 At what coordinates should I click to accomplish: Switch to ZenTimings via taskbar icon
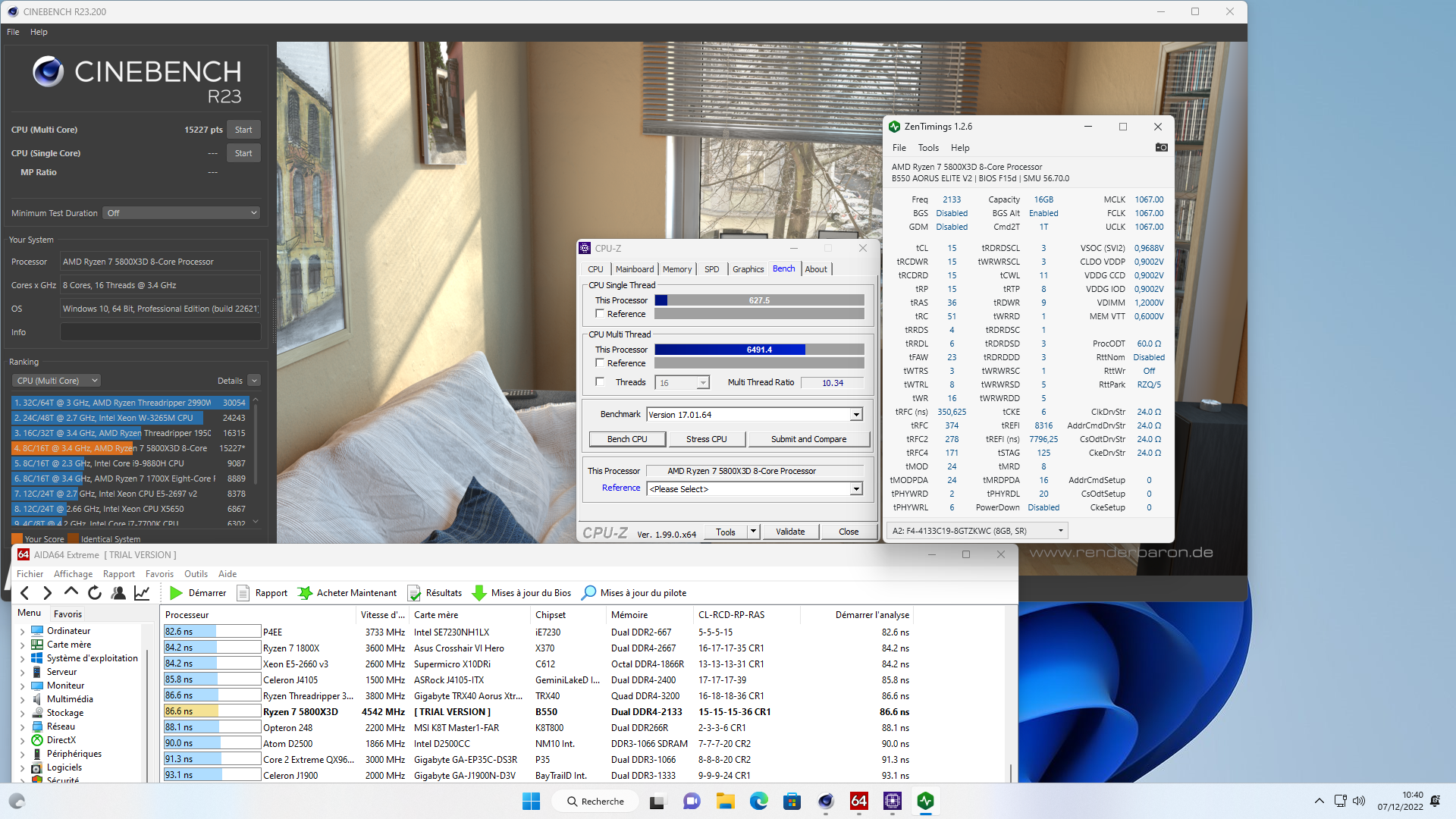click(926, 801)
